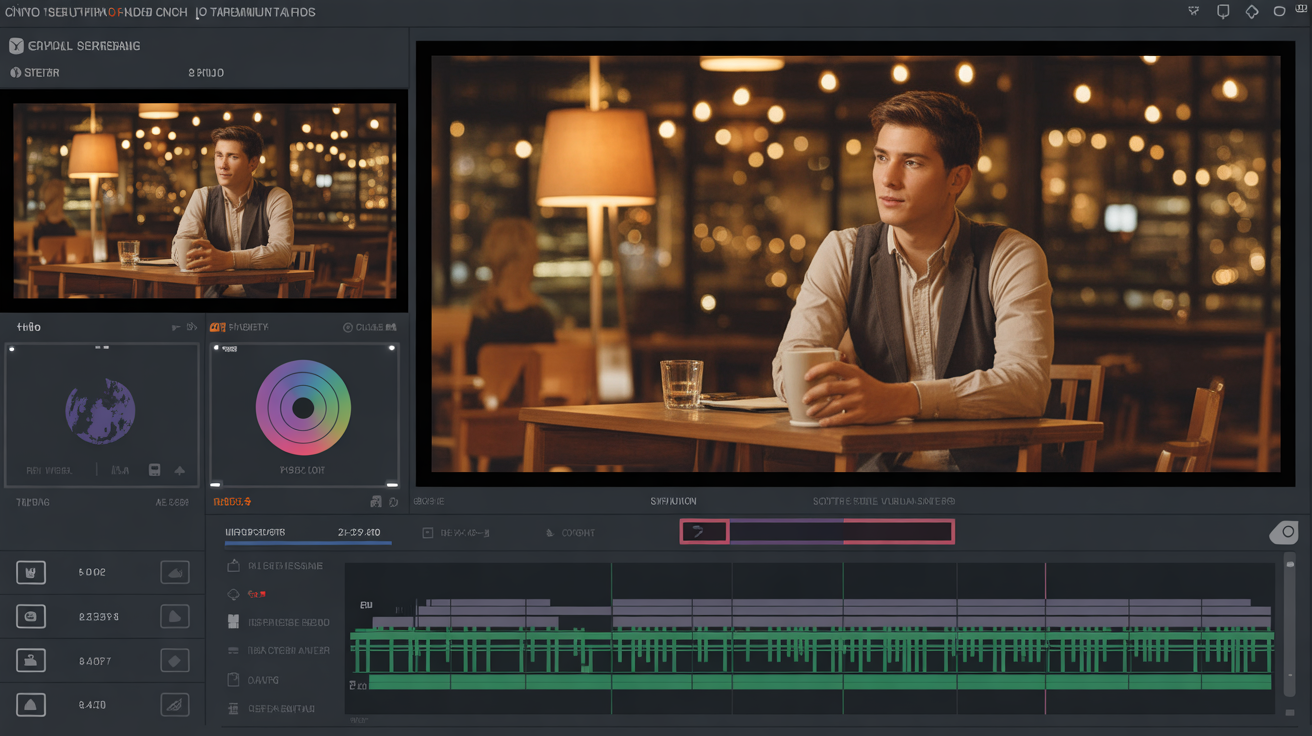Adjust the color wheel hue ring

coord(262,370)
